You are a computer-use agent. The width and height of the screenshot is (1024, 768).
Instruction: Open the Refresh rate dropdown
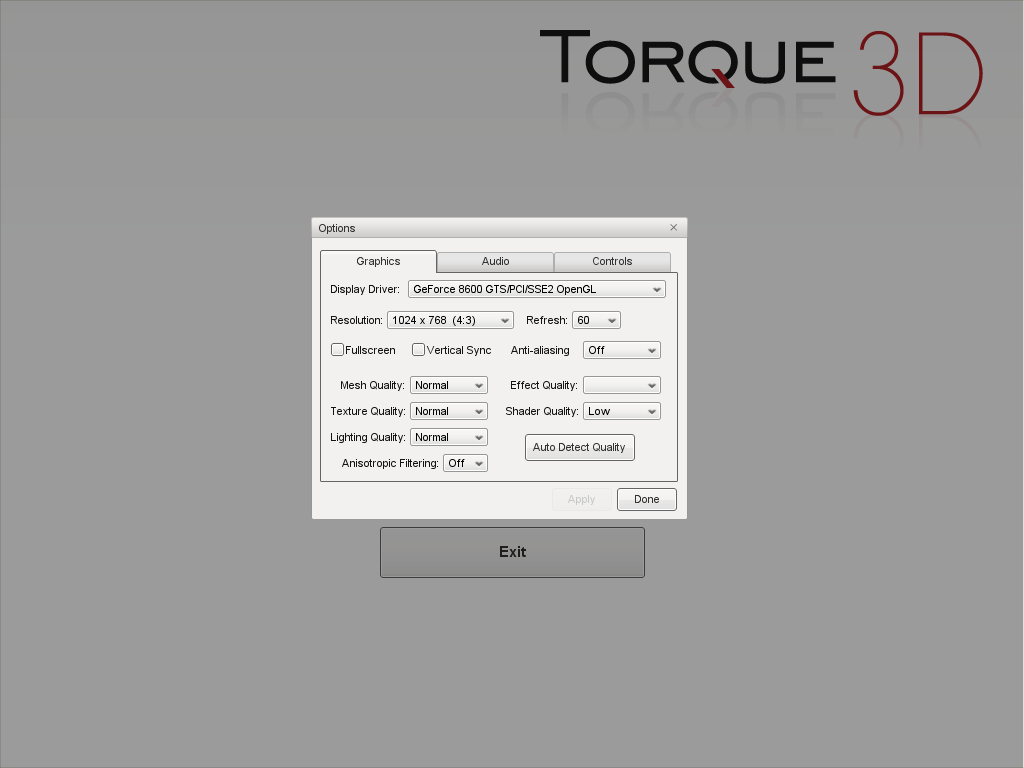596,321
